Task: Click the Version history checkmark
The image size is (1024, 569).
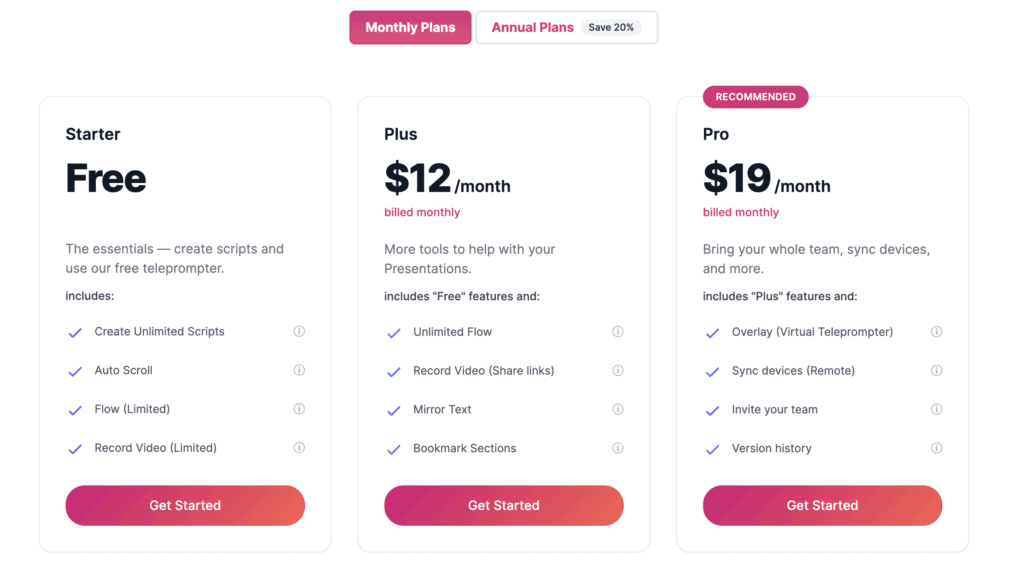Action: 712,449
